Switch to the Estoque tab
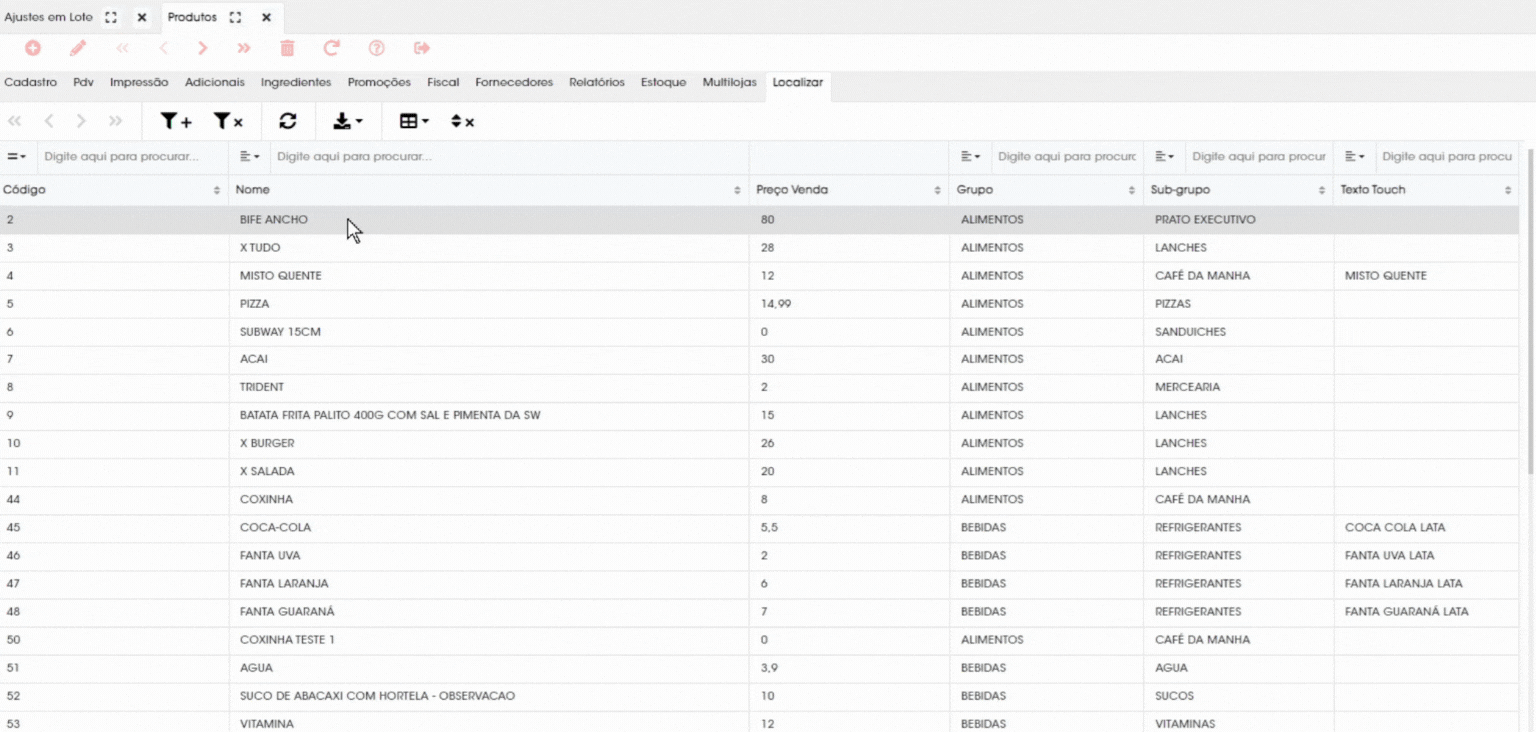The width and height of the screenshot is (1536, 732). pyautogui.click(x=663, y=83)
